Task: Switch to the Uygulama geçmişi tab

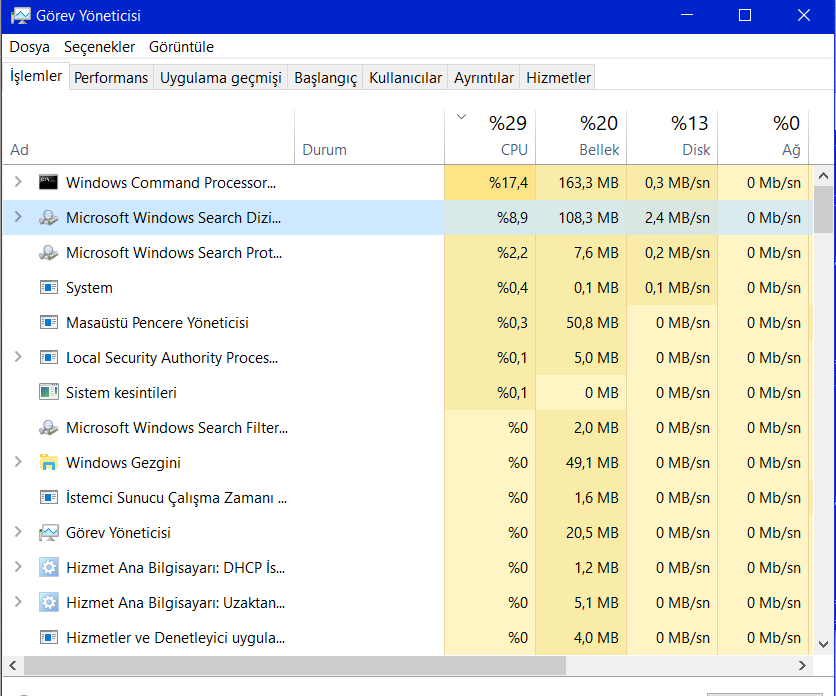Action: (x=221, y=78)
